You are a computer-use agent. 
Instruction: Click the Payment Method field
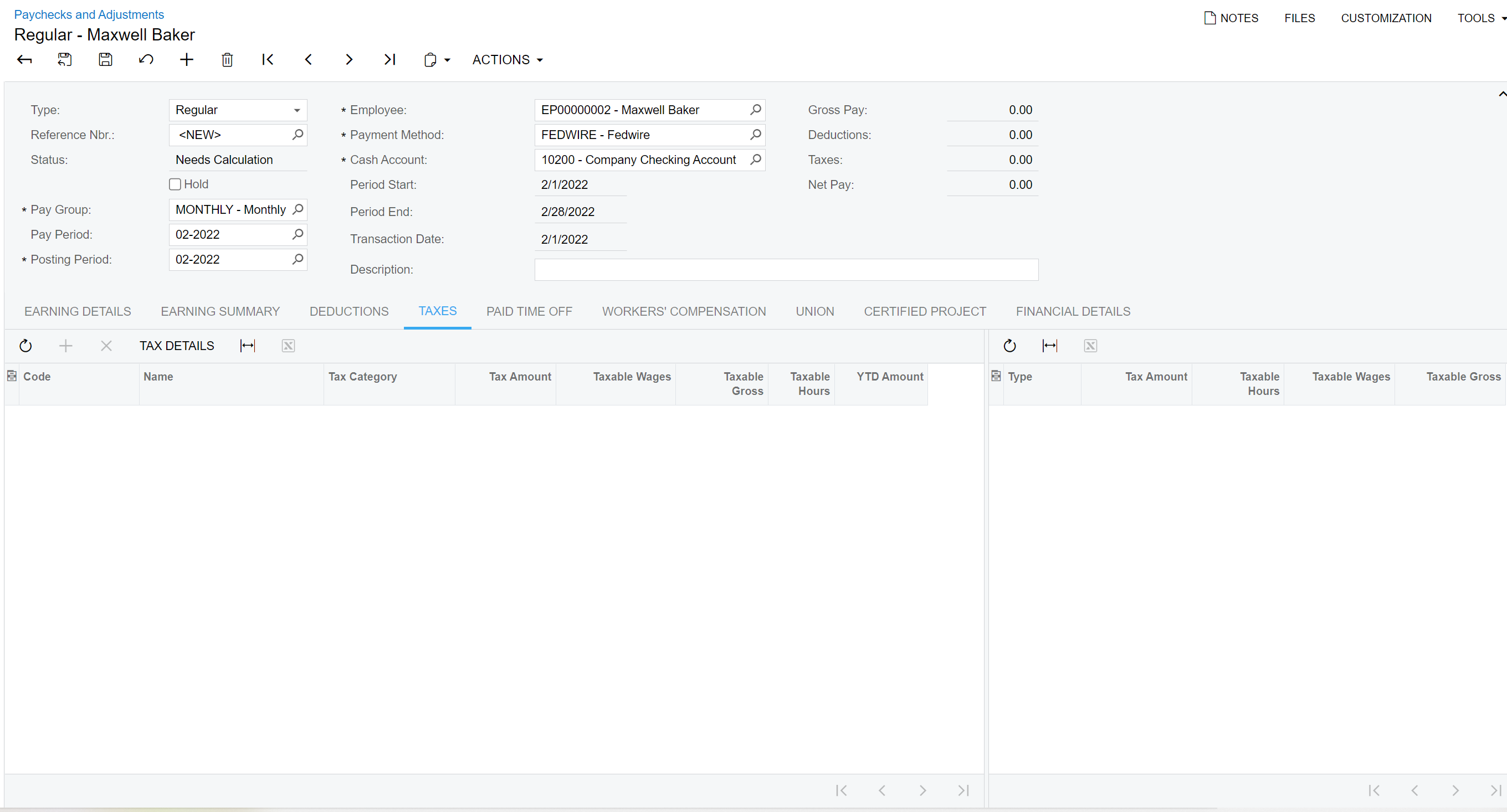[649, 135]
